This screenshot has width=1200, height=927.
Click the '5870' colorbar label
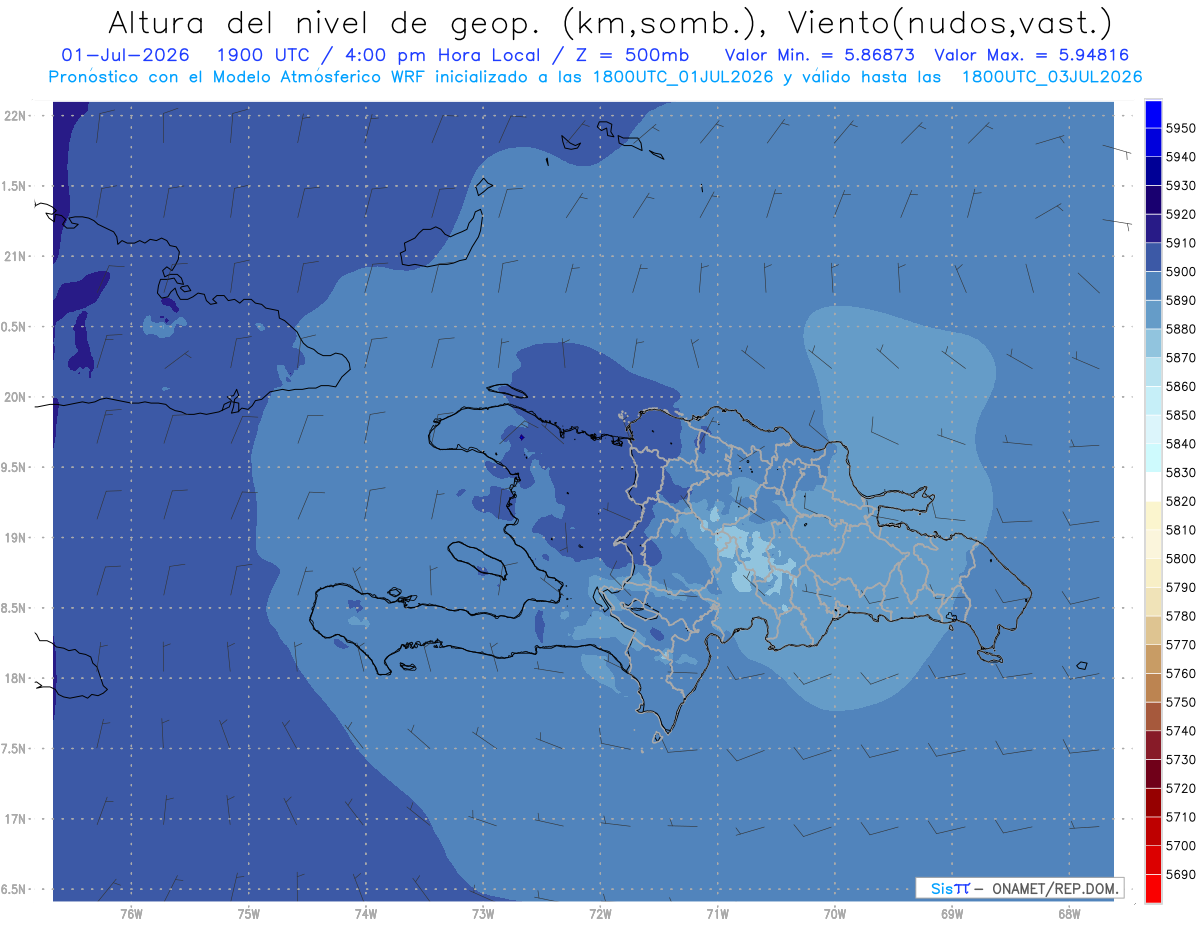1180,358
